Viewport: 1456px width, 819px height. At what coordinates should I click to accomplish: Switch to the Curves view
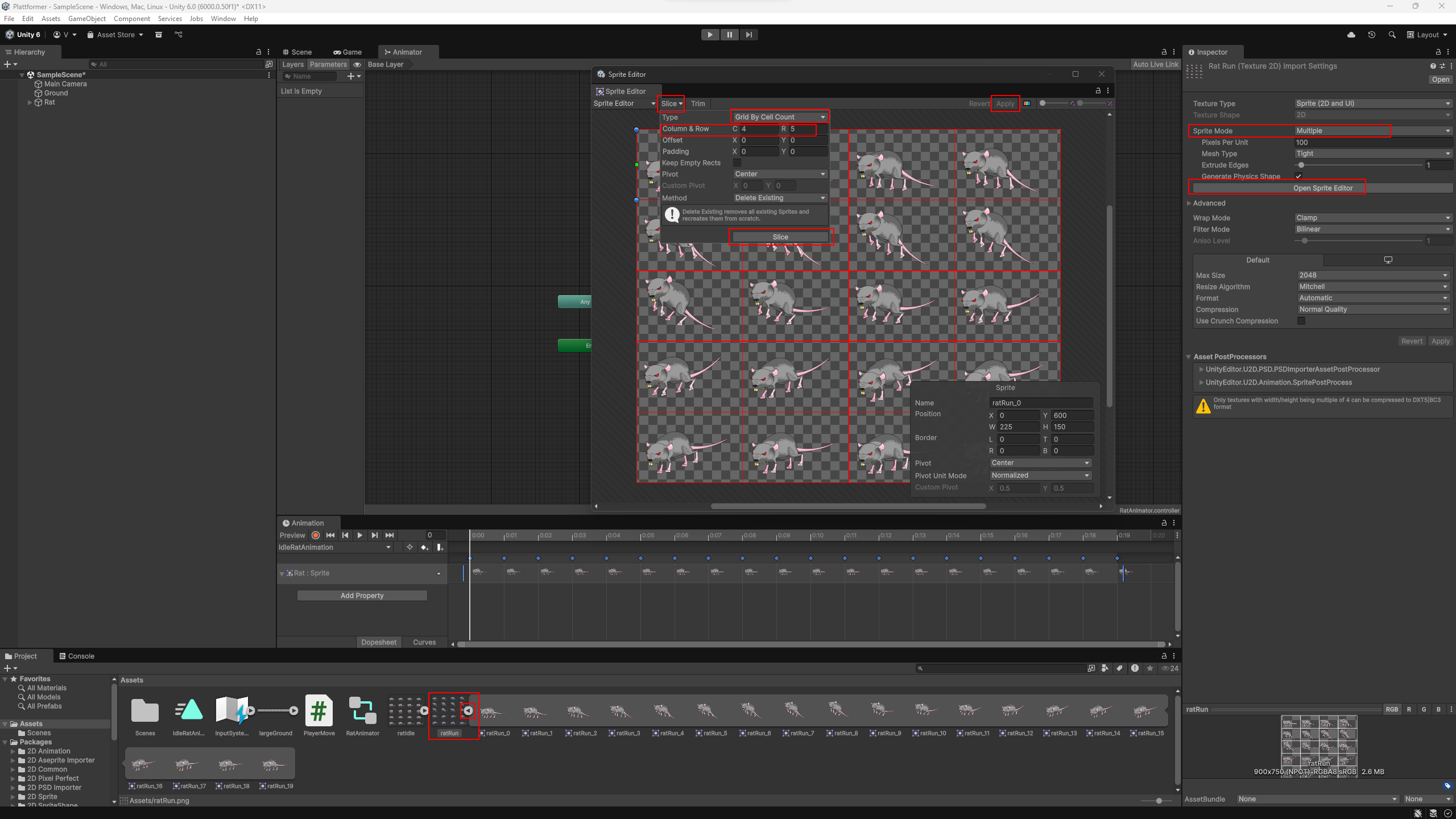(x=424, y=642)
